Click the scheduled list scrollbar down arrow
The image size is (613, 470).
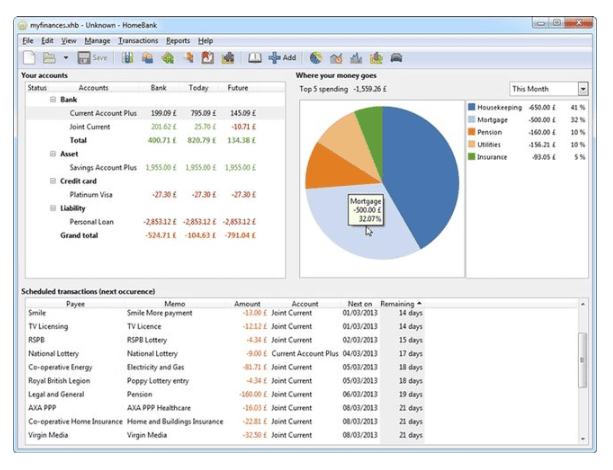click(x=583, y=439)
